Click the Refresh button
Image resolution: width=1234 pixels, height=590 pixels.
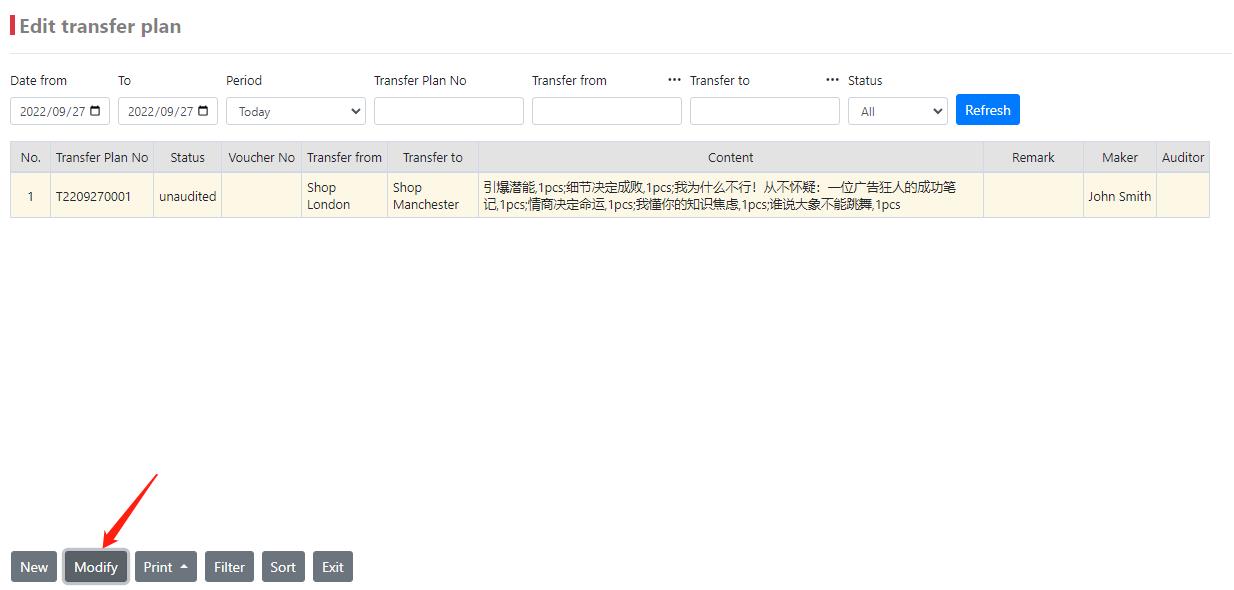(x=988, y=110)
